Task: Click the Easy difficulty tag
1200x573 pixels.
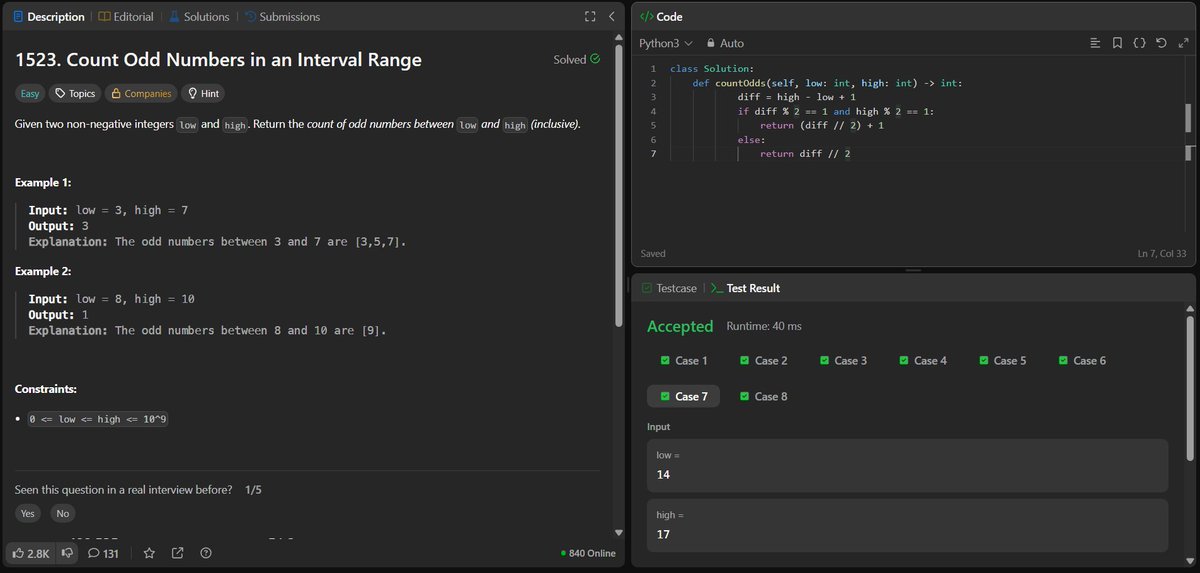Action: [30, 93]
